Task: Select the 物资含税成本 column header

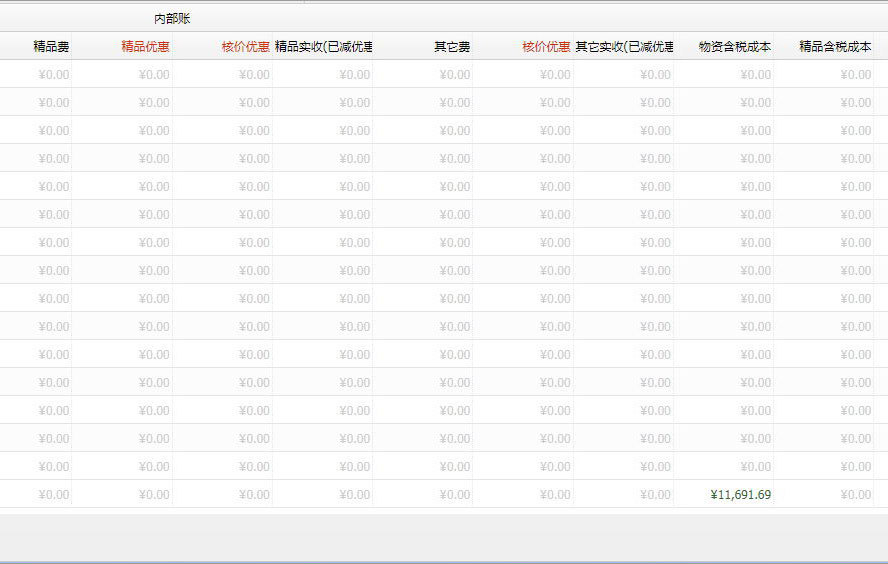Action: point(734,46)
